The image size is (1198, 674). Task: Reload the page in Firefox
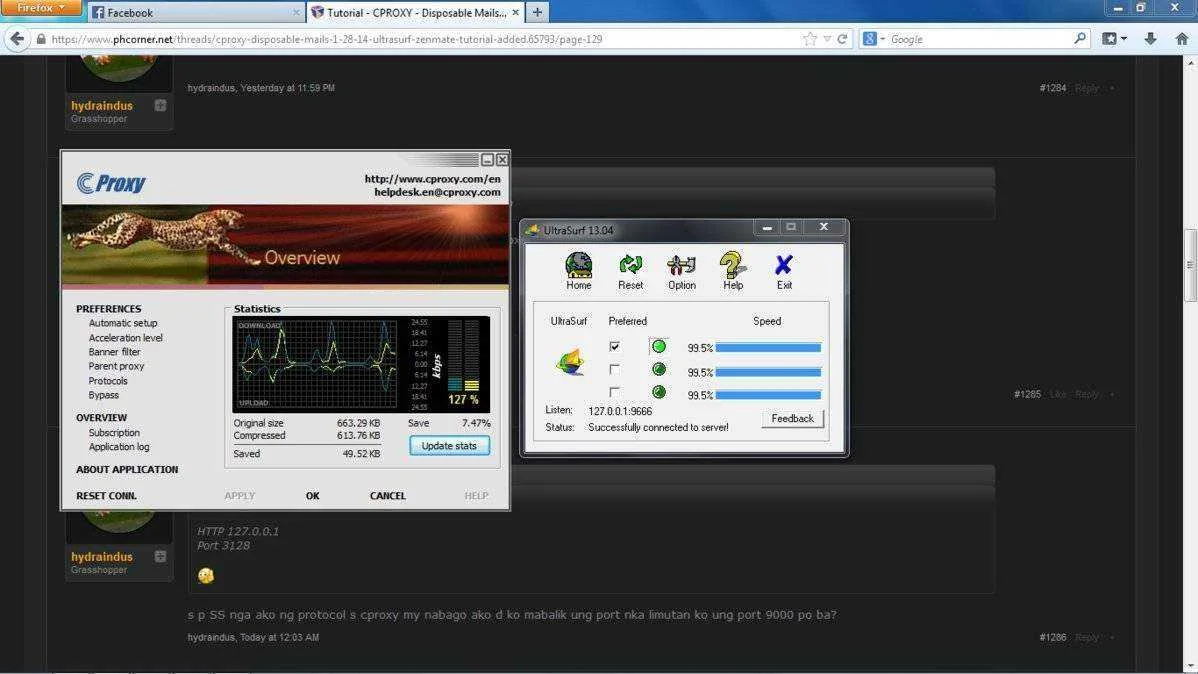842,39
